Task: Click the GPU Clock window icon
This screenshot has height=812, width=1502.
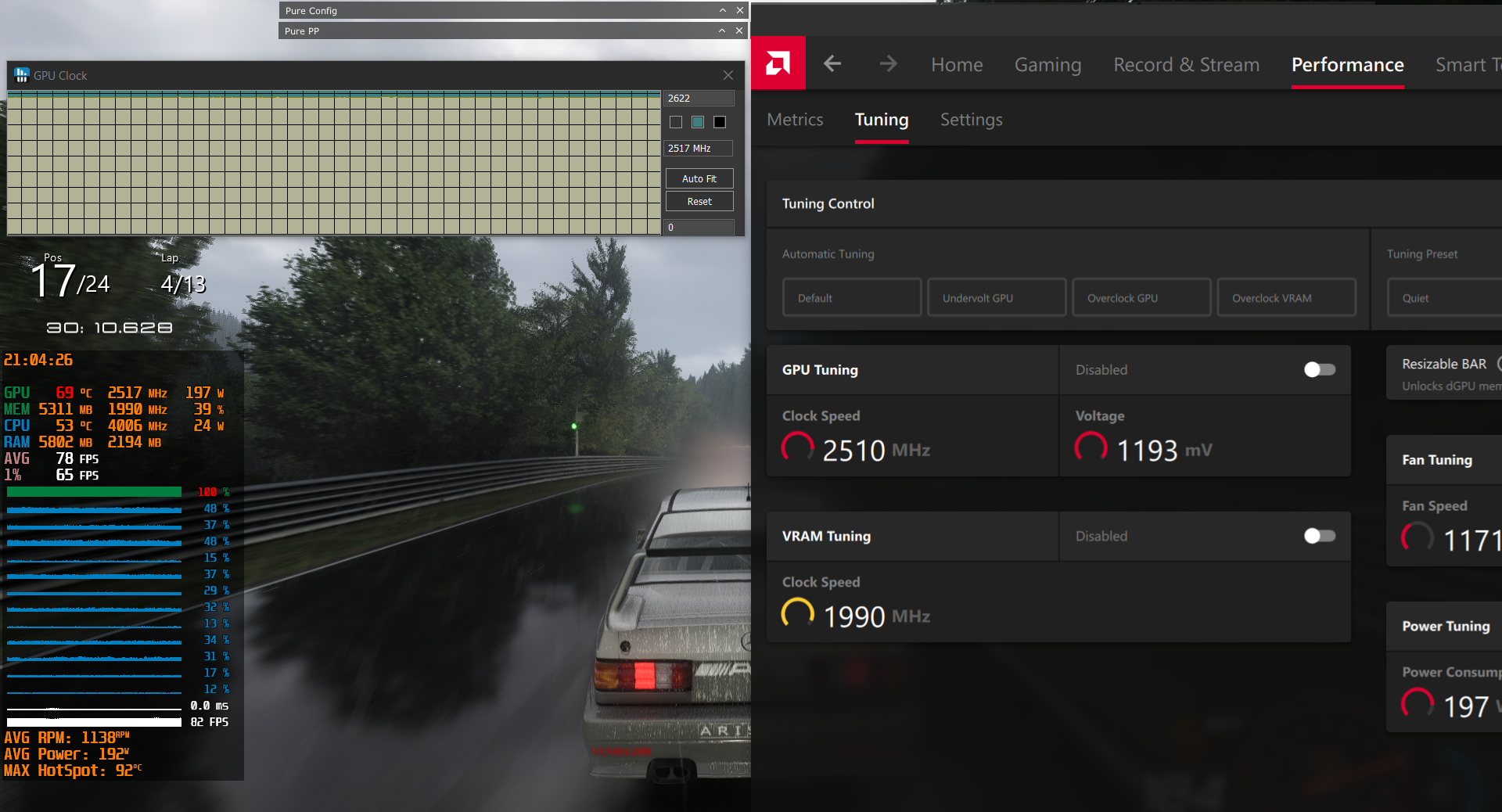Action: [21, 75]
